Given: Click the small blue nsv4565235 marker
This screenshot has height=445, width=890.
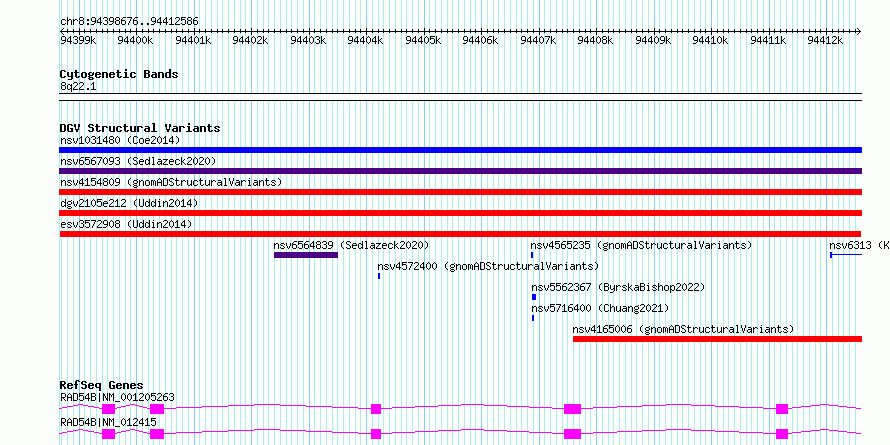Looking at the screenshot, I should click(532, 255).
